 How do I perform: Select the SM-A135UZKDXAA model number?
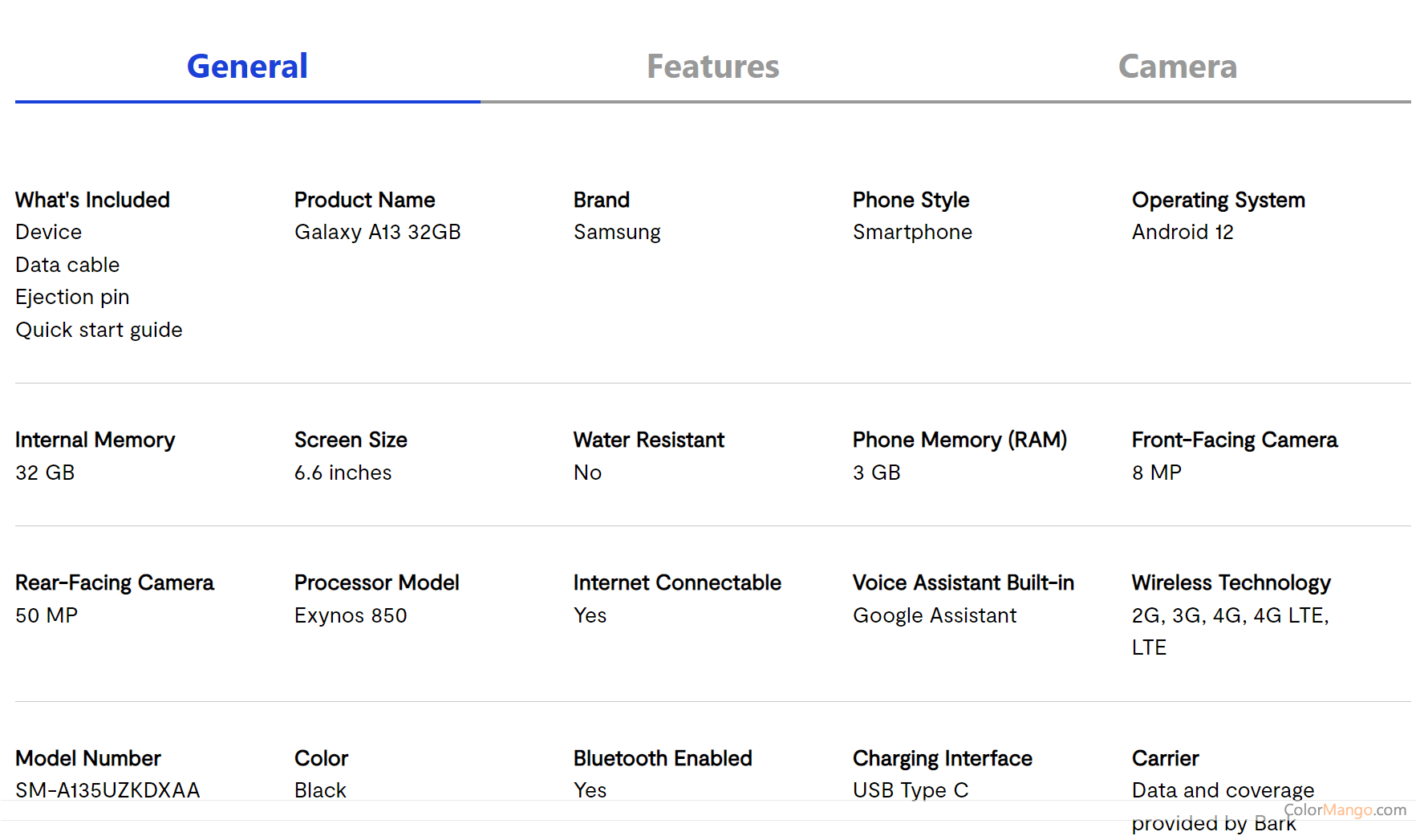click(x=108, y=790)
